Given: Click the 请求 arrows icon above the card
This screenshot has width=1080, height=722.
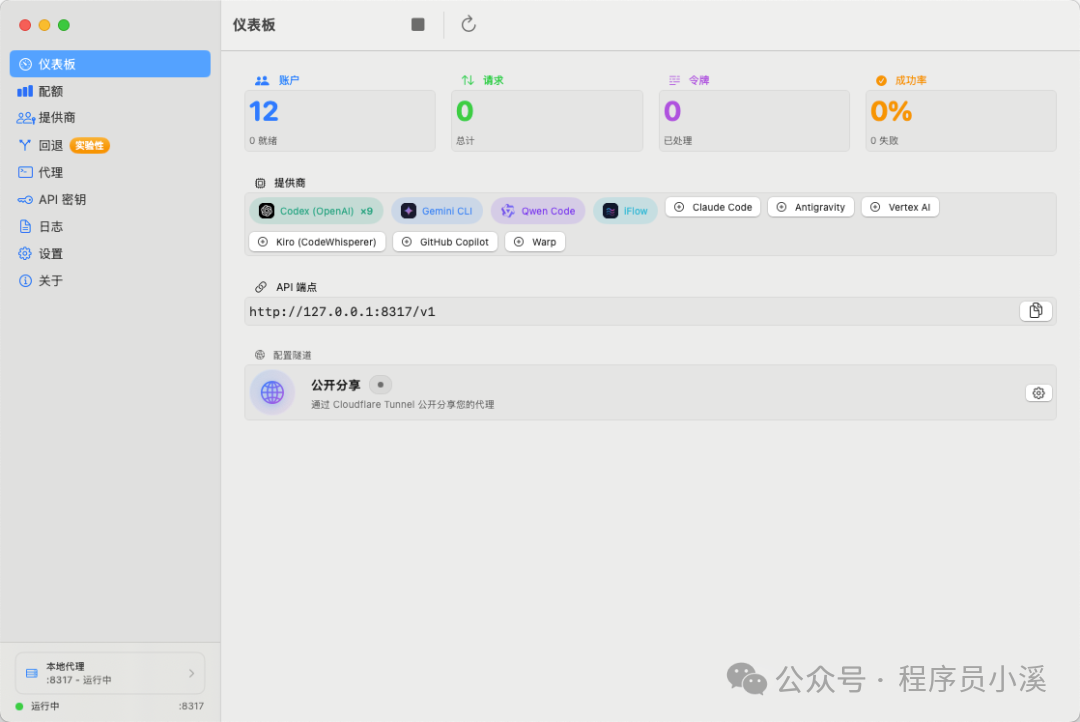Looking at the screenshot, I should click(x=468, y=81).
